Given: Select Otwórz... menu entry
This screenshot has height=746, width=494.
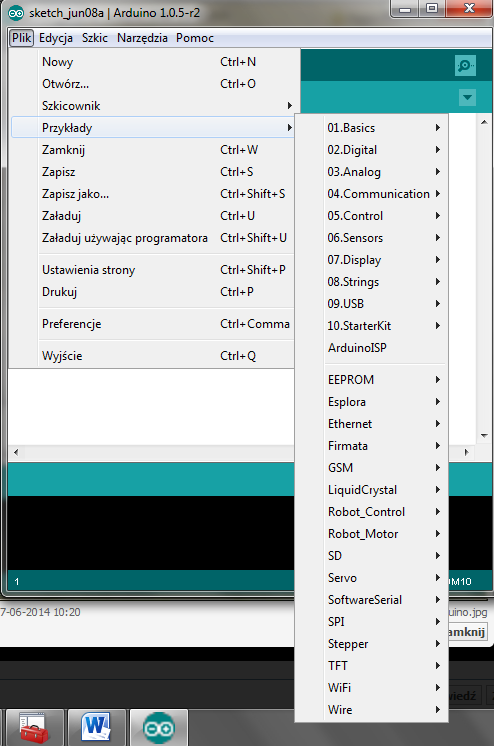Looking at the screenshot, I should coord(152,84).
